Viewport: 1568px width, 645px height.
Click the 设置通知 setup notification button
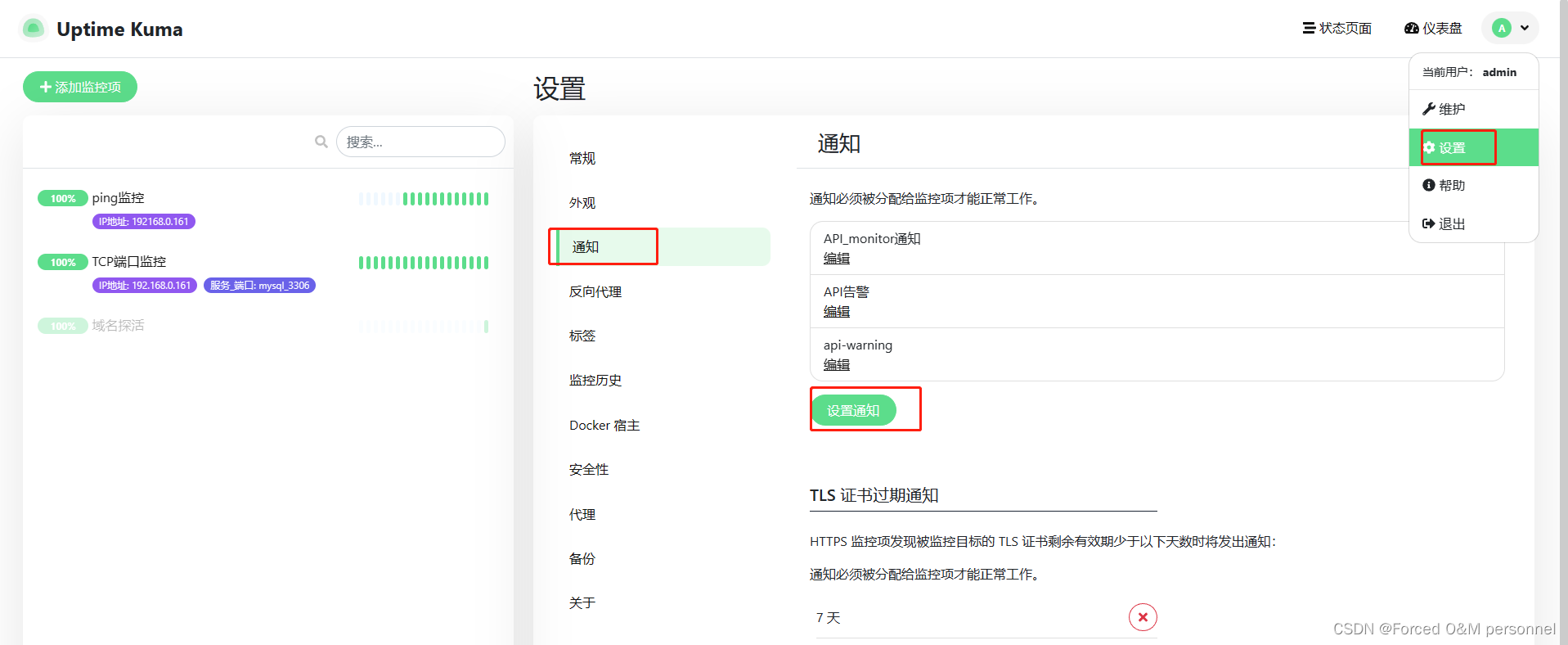coord(853,410)
